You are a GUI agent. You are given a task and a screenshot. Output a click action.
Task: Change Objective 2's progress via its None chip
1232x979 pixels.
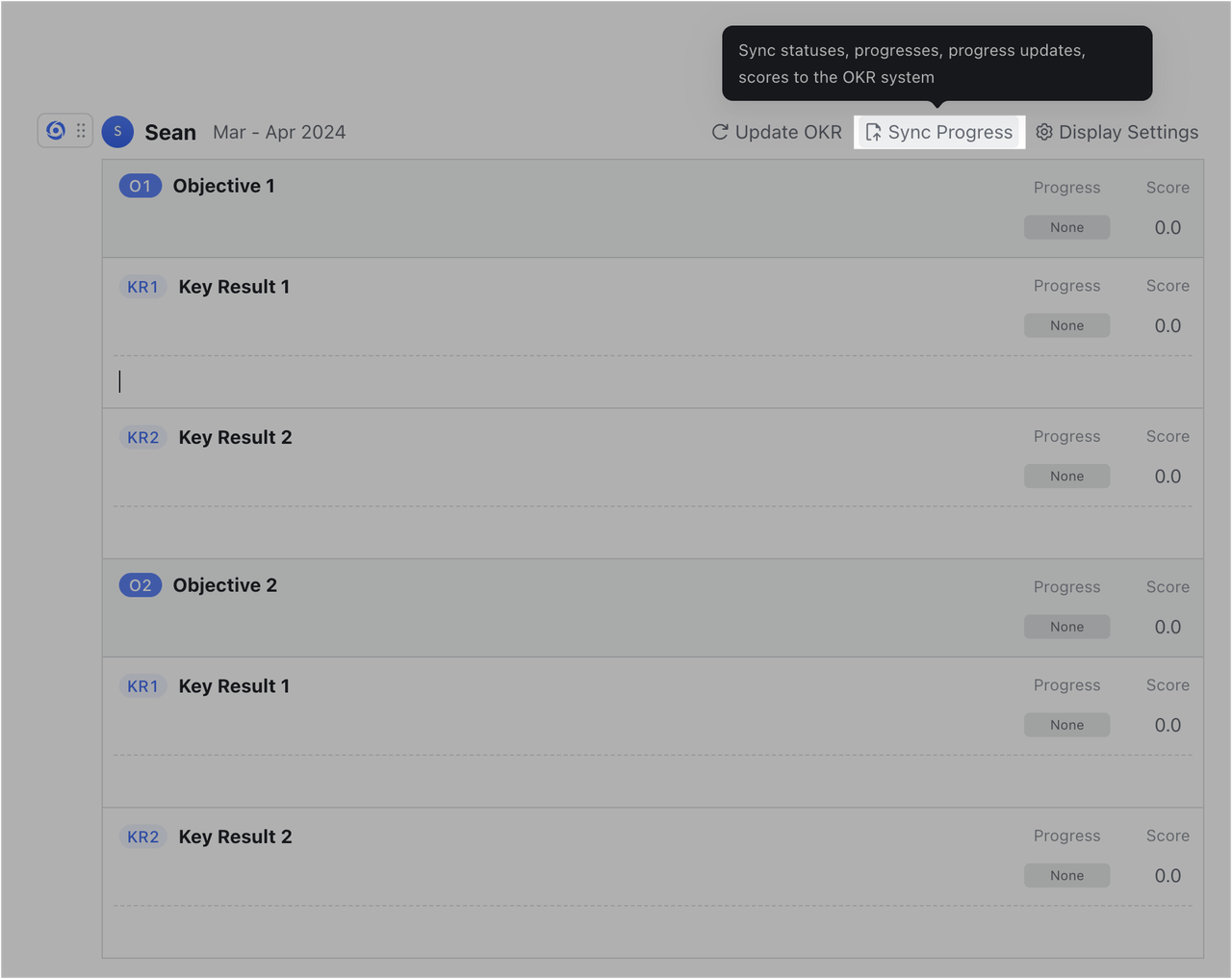[1066, 627]
